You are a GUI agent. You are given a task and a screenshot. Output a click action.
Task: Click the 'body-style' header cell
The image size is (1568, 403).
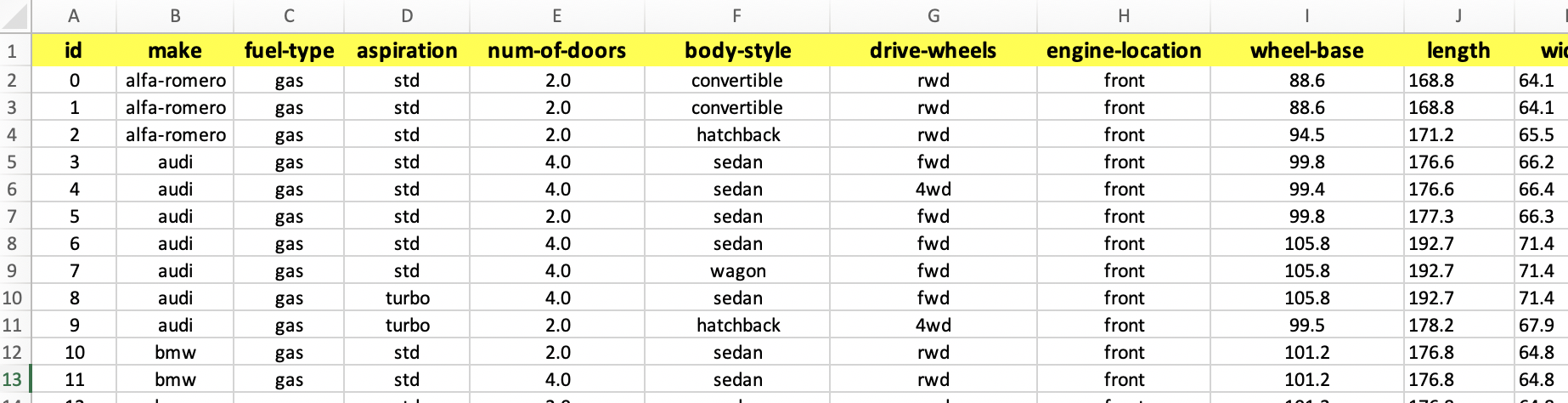(x=737, y=51)
